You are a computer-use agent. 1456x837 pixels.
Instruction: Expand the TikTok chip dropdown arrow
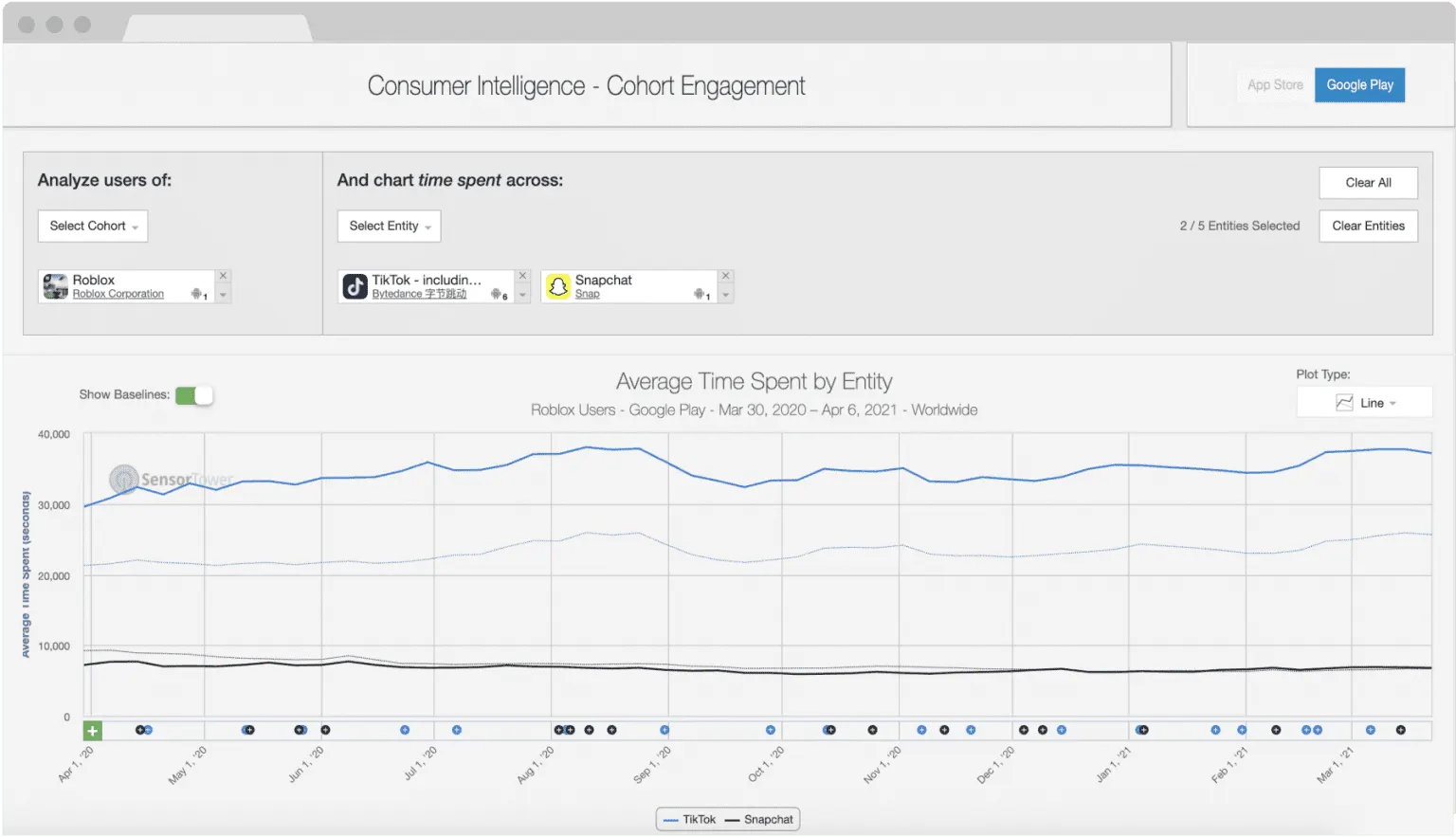(x=522, y=296)
